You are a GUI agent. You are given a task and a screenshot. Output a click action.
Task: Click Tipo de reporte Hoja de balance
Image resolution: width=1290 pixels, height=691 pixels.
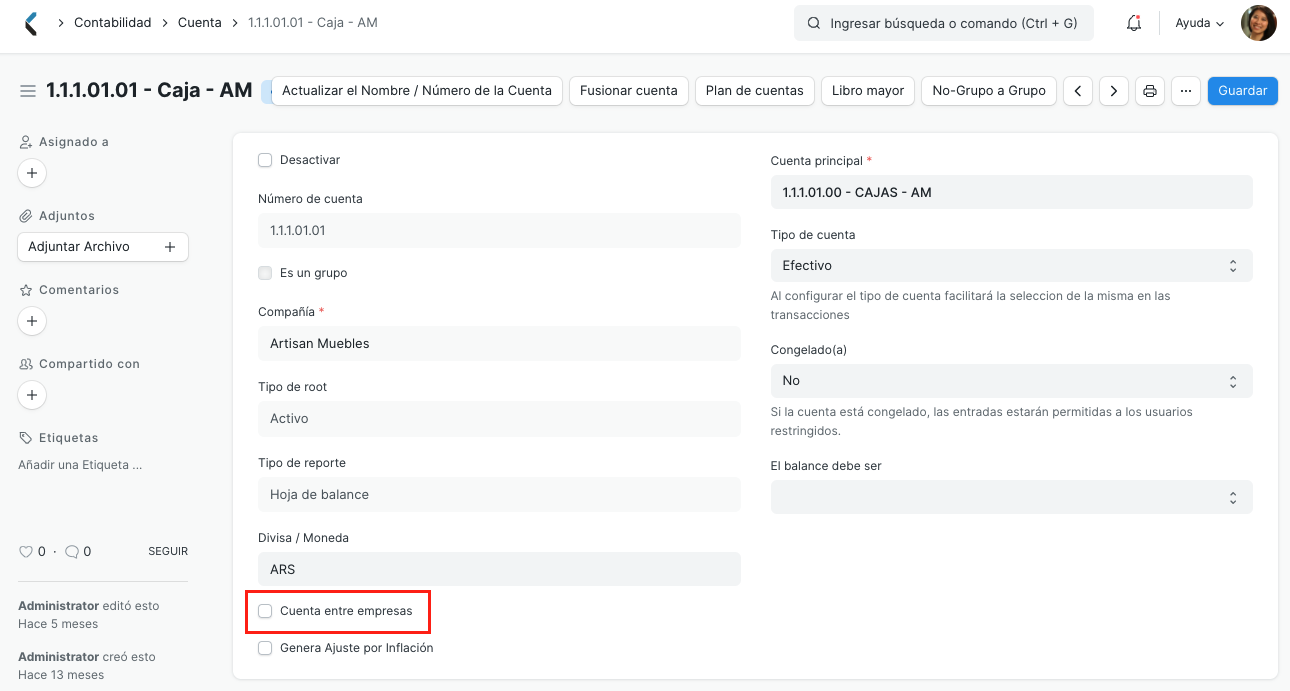(x=499, y=495)
